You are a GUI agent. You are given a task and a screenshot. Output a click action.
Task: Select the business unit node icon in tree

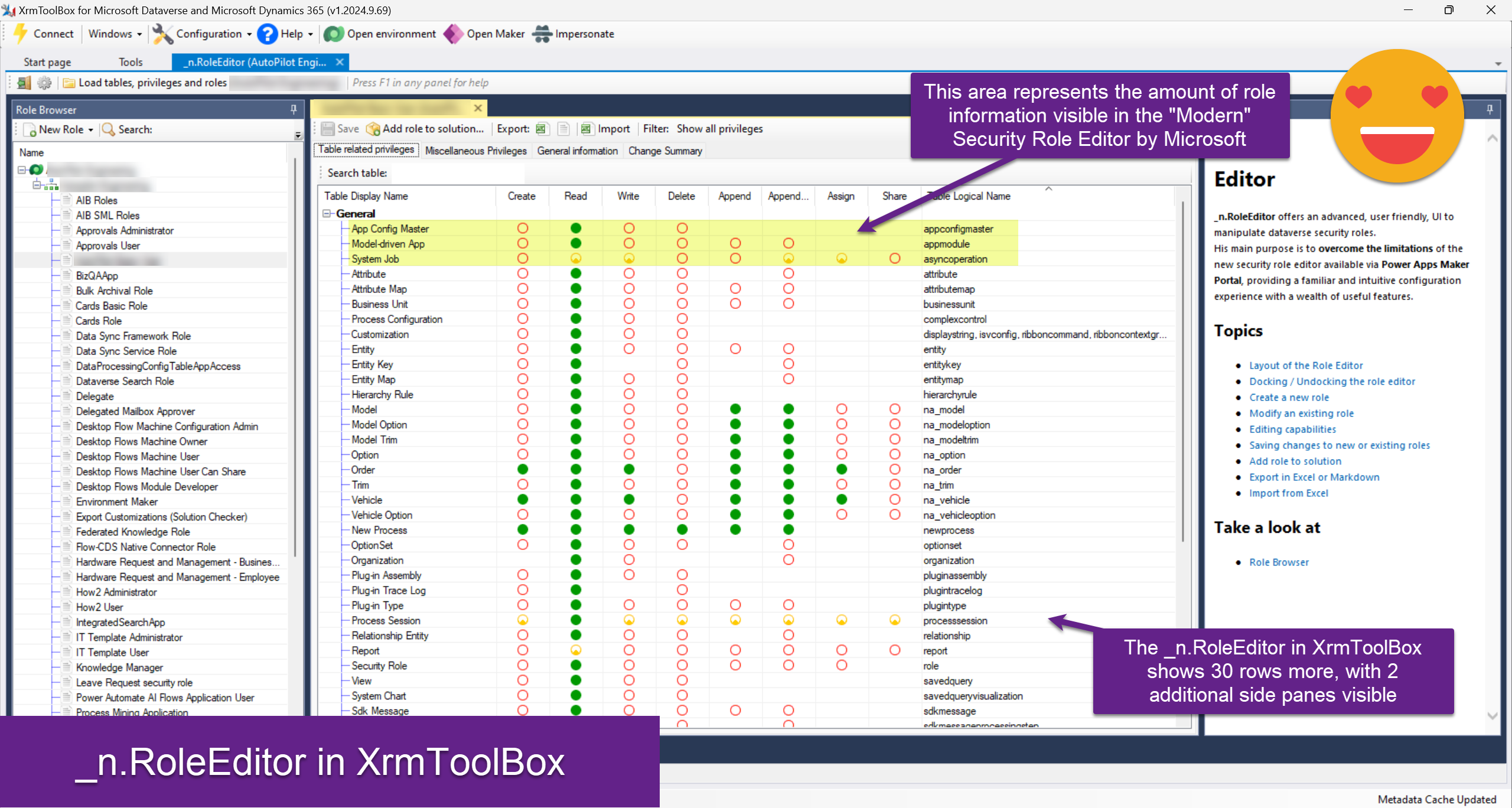[x=52, y=185]
